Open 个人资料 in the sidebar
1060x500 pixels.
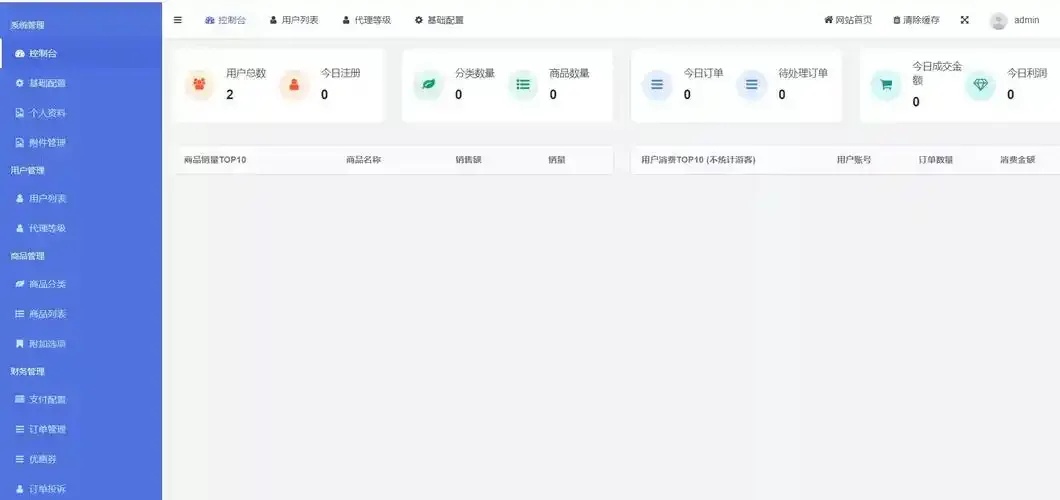tap(81, 113)
